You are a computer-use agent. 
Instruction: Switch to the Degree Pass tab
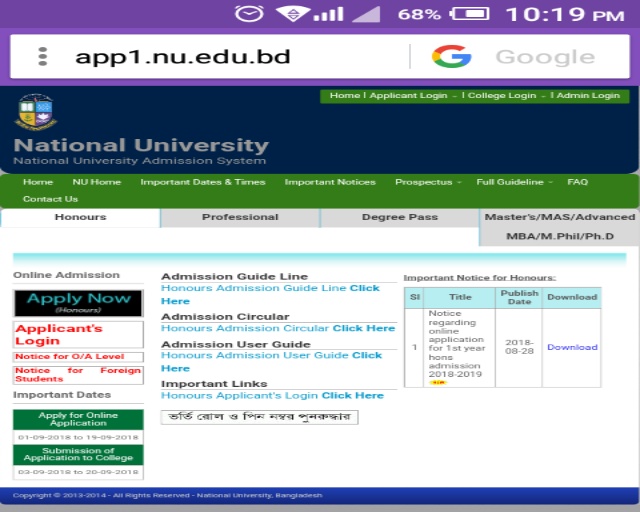pos(400,217)
